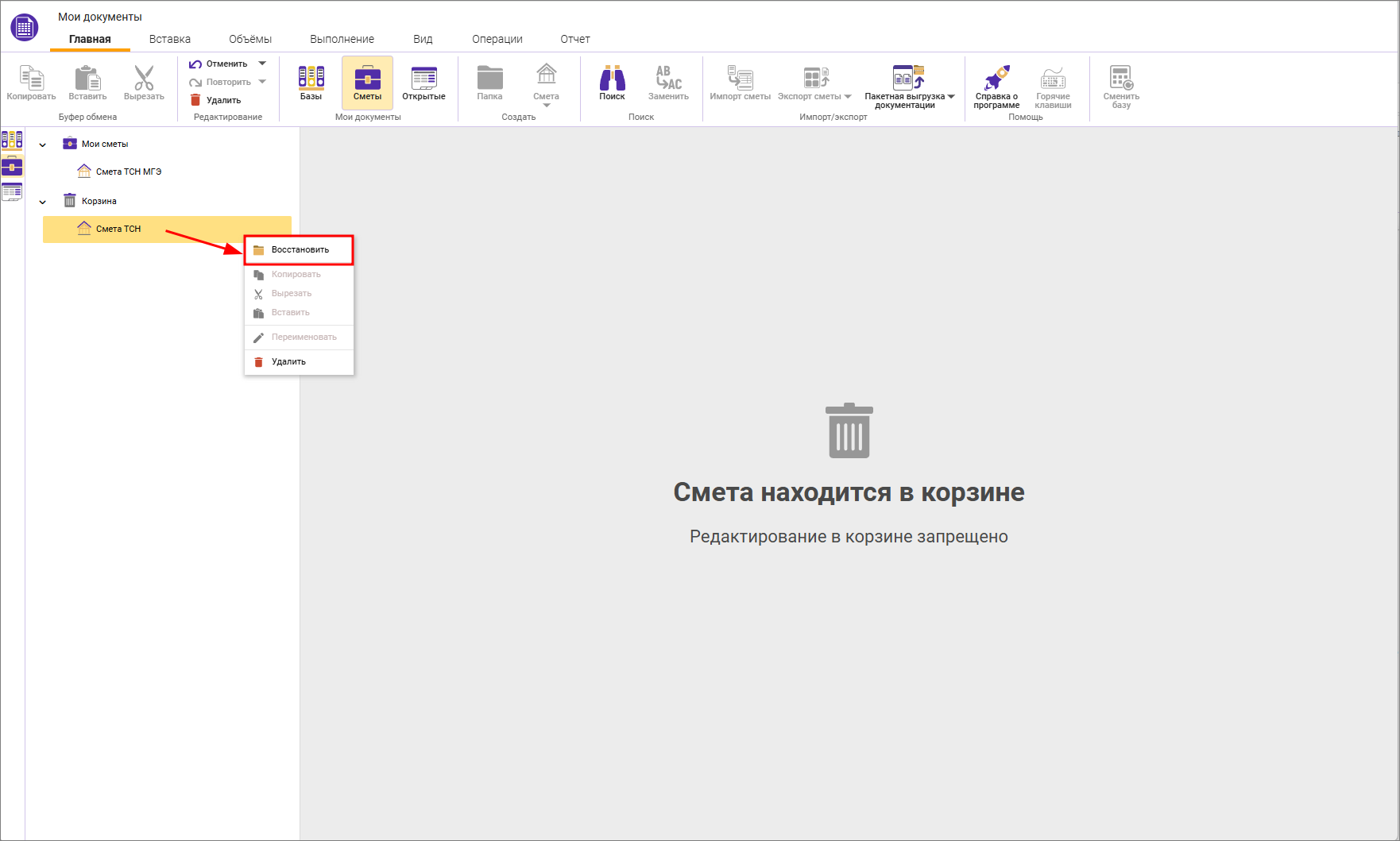1400x841 pixels.
Task: Collapse the Мои сметы tree node
Action: click(x=43, y=145)
